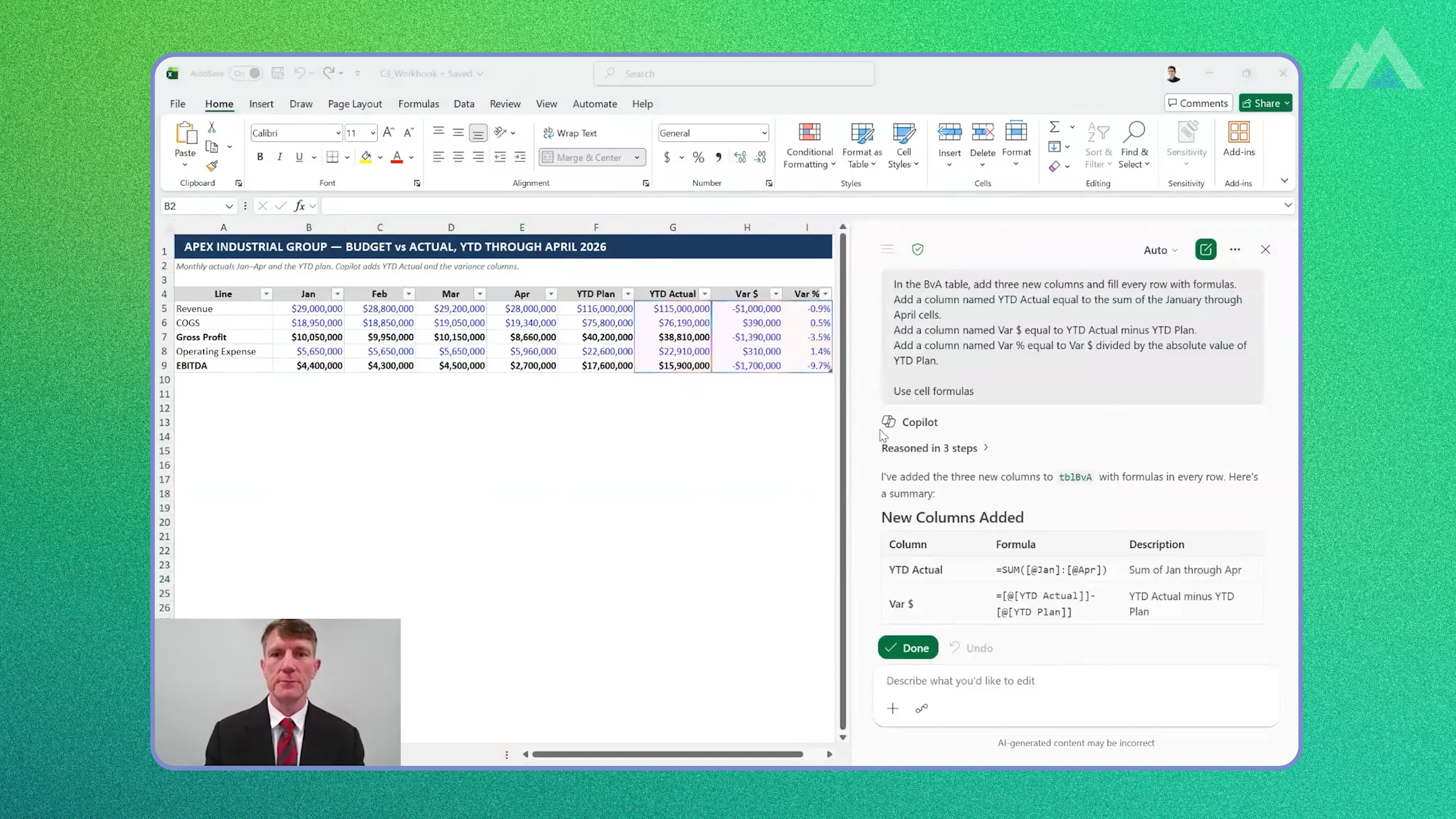The height and width of the screenshot is (819, 1456).
Task: Open the General number format dropdown
Action: (x=764, y=133)
